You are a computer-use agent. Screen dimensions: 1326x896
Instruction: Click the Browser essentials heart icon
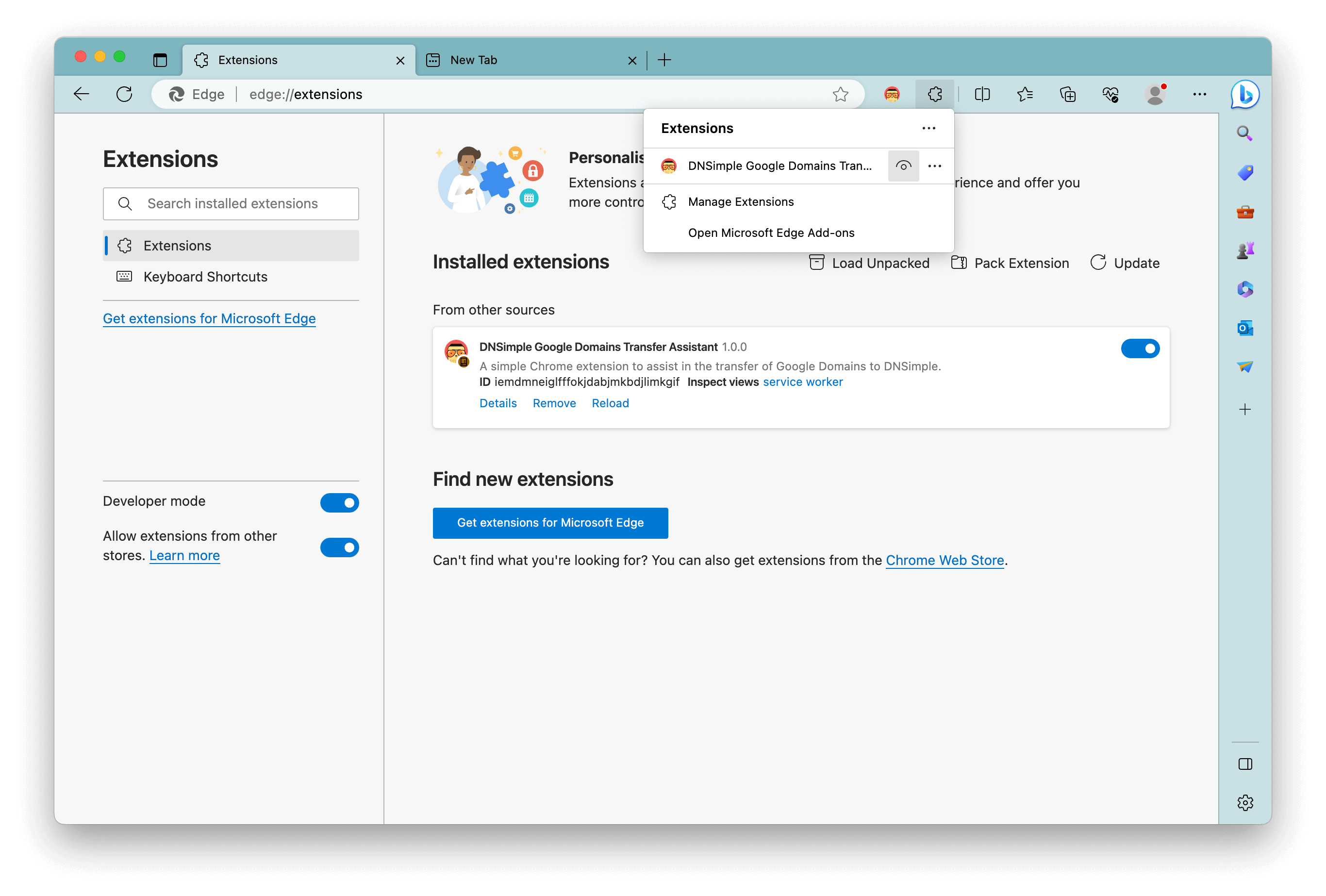(1111, 94)
